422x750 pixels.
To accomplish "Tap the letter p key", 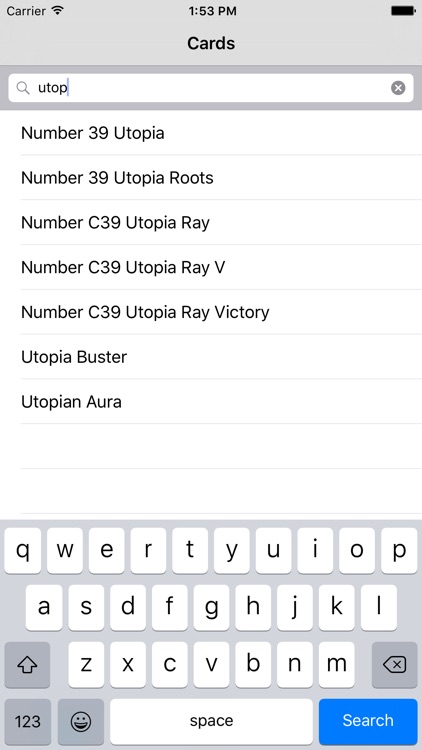I will click(399, 551).
